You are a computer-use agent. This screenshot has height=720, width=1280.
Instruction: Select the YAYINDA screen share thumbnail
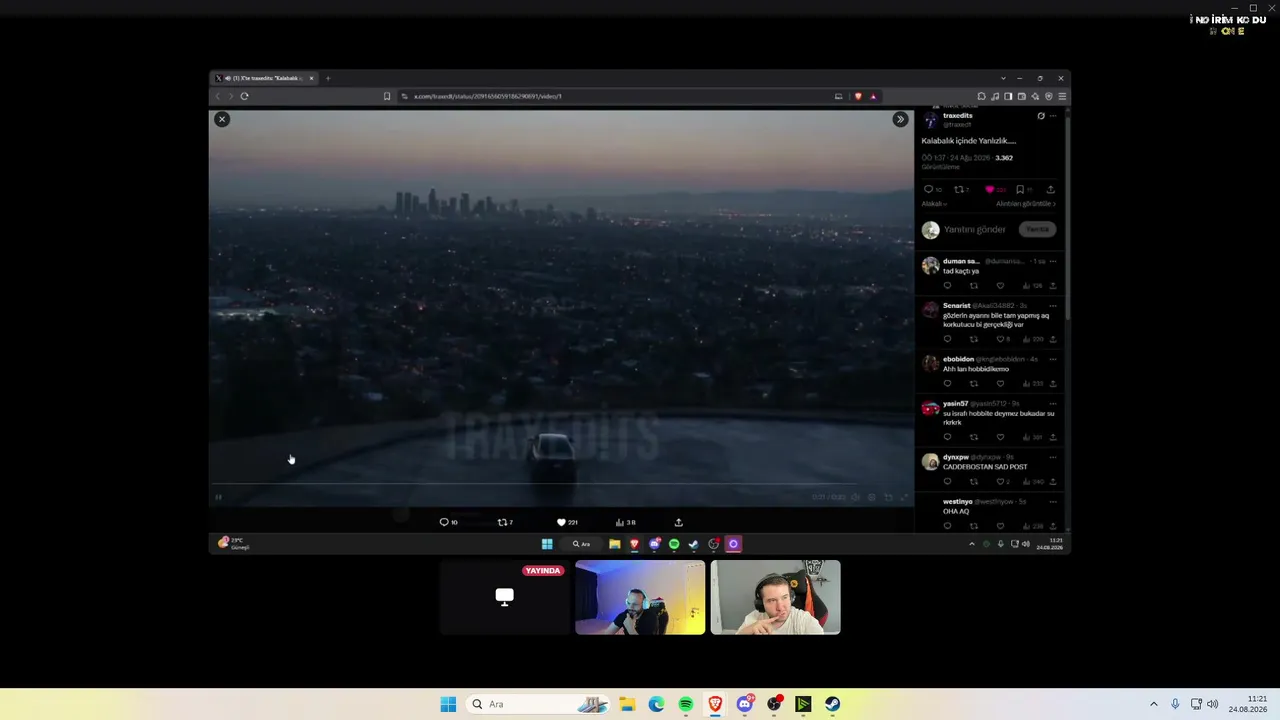504,597
